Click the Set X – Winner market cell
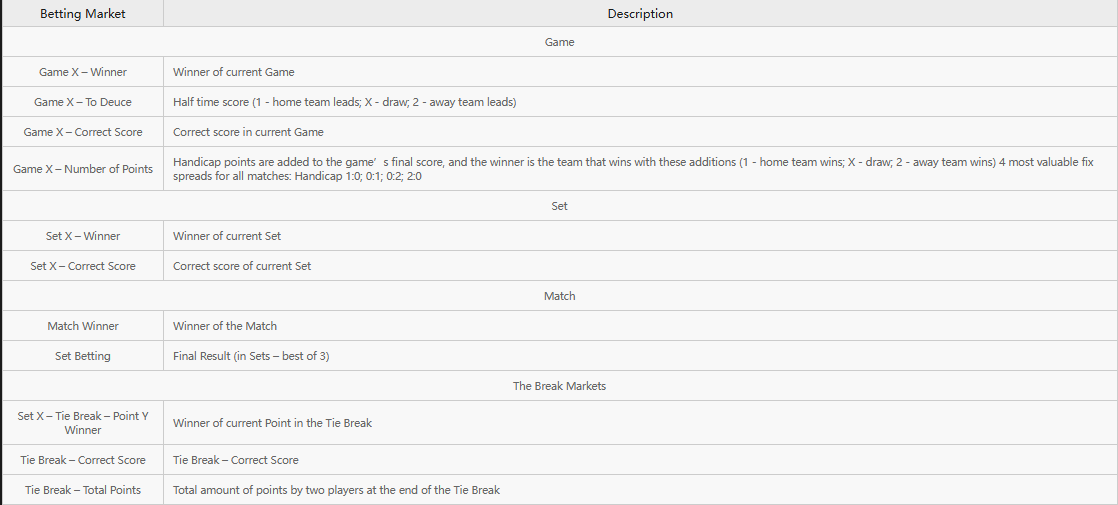Screen dimensions: 1118x505 click(83, 236)
